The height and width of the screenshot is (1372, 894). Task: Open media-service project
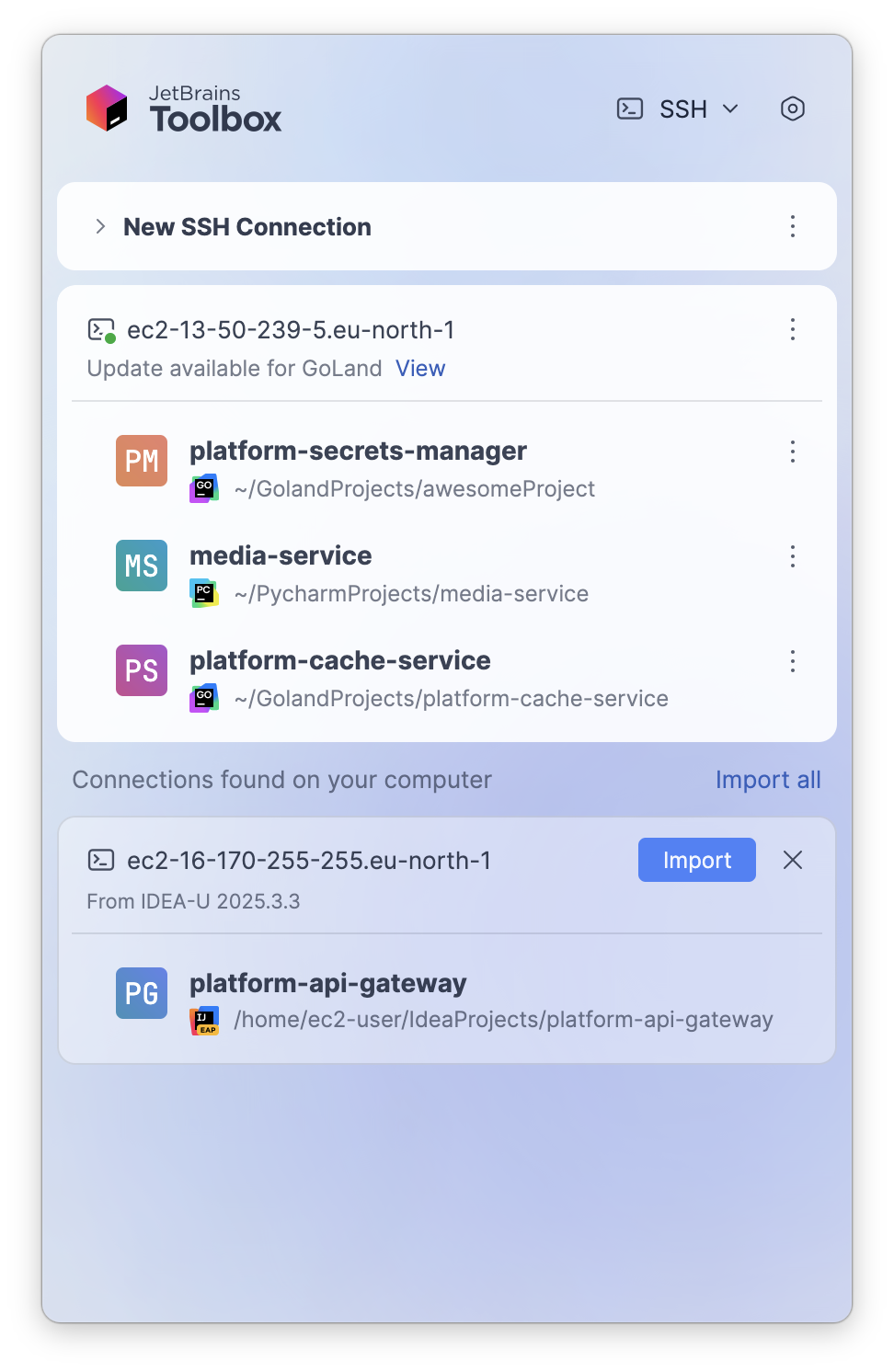[x=281, y=555]
